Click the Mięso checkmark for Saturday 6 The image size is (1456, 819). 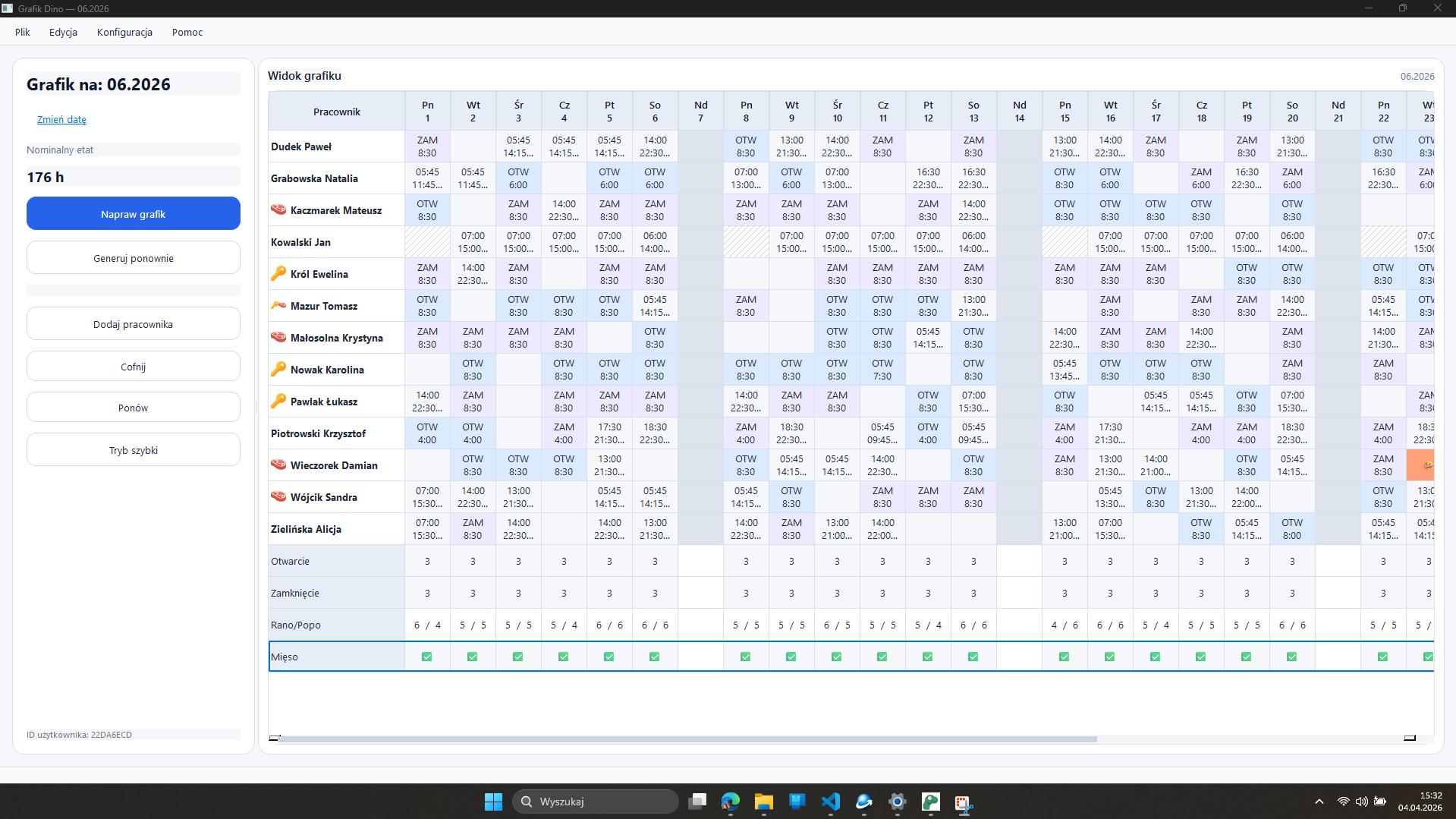(x=655, y=657)
